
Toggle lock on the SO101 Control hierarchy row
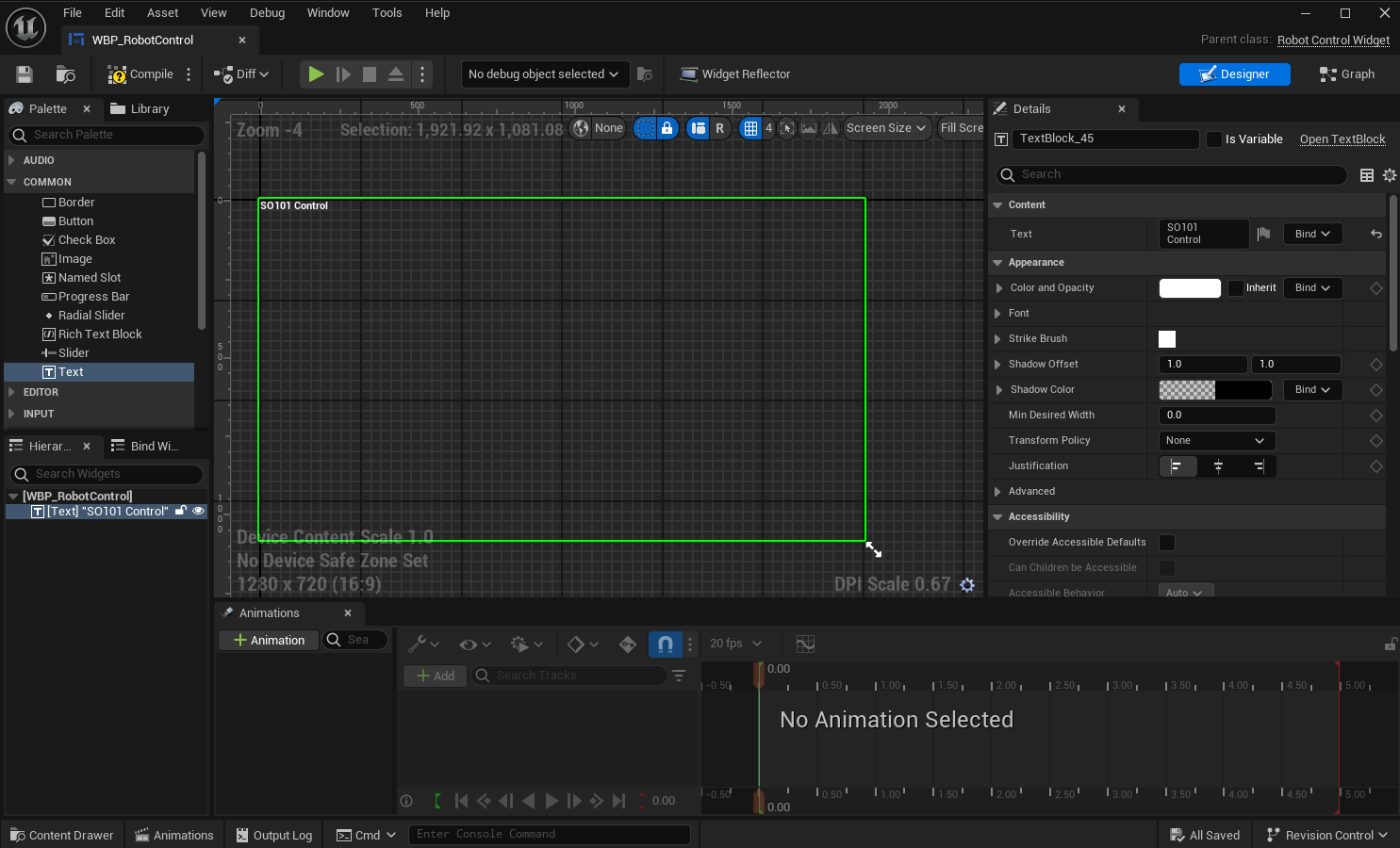(x=181, y=511)
